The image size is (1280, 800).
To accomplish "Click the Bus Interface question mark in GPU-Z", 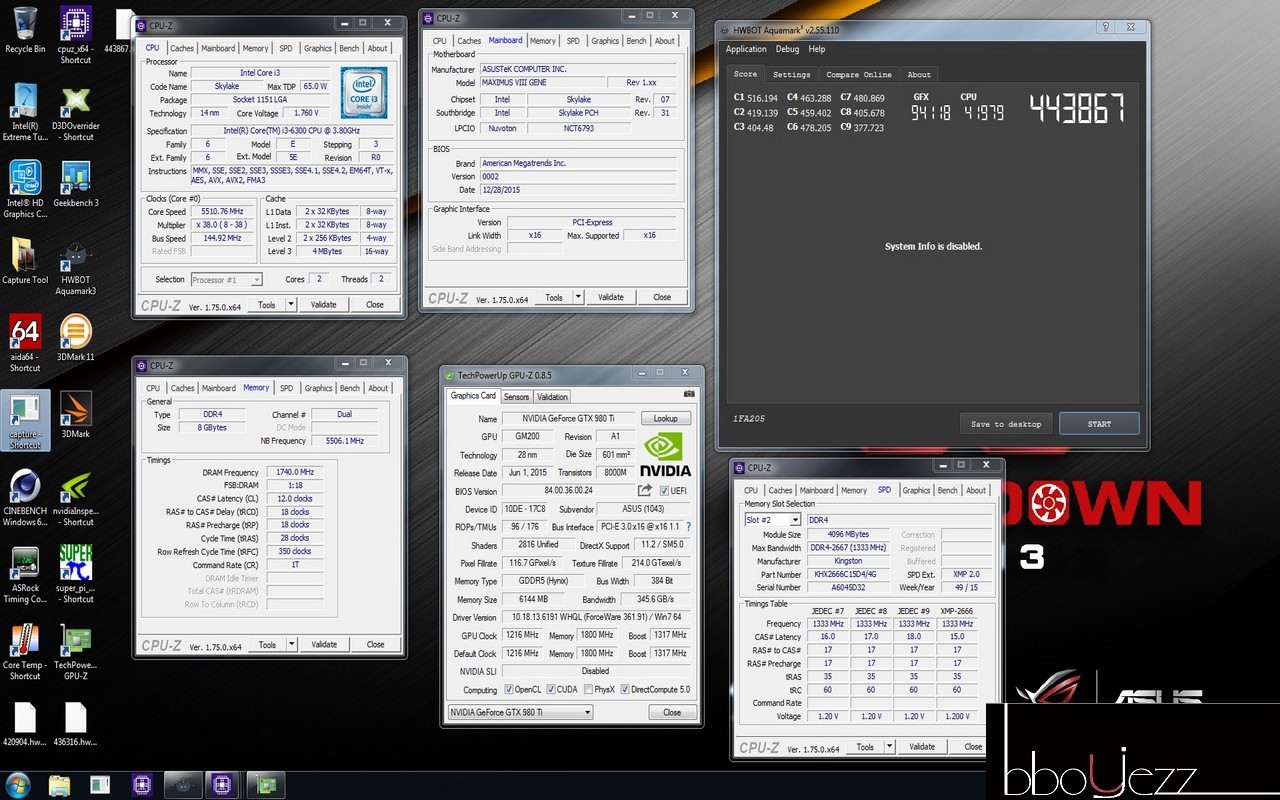I will click(x=688, y=526).
